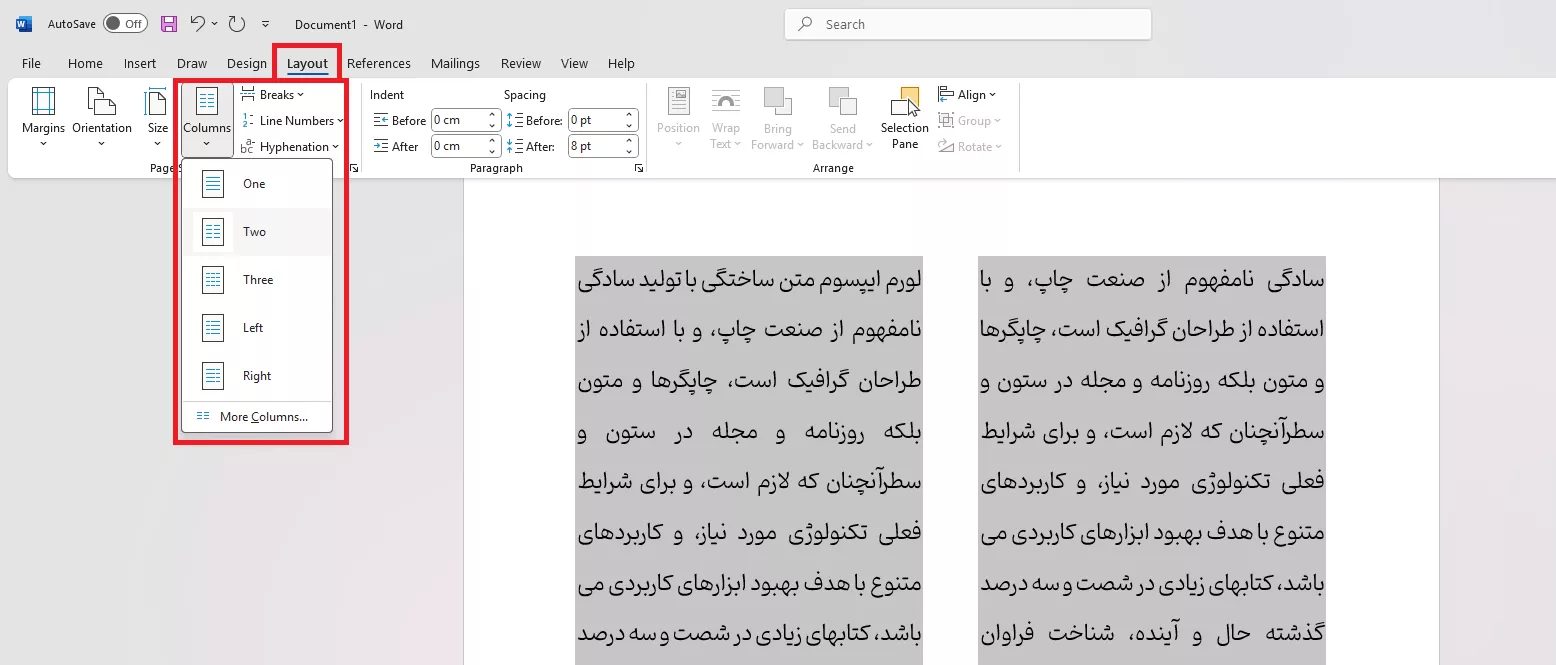Open the Draw tab

tap(192, 63)
